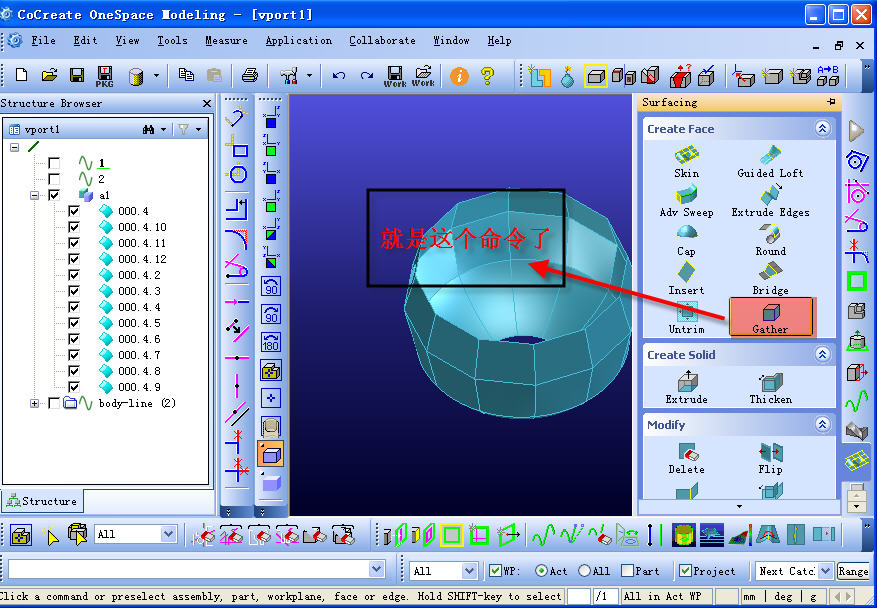Switch to the Structure tab
Screen dimensions: 877x608
point(42,501)
